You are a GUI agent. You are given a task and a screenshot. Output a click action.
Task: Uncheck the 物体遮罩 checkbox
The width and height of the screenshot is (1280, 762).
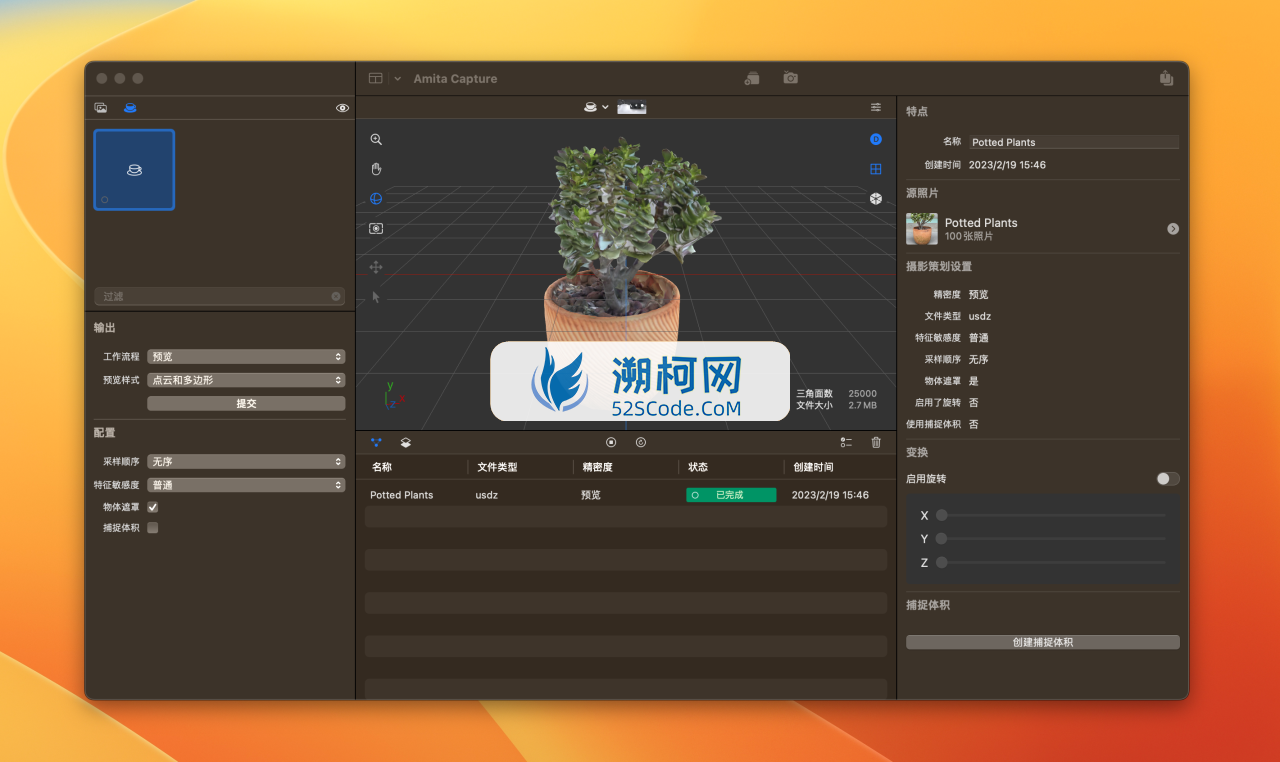point(153,507)
